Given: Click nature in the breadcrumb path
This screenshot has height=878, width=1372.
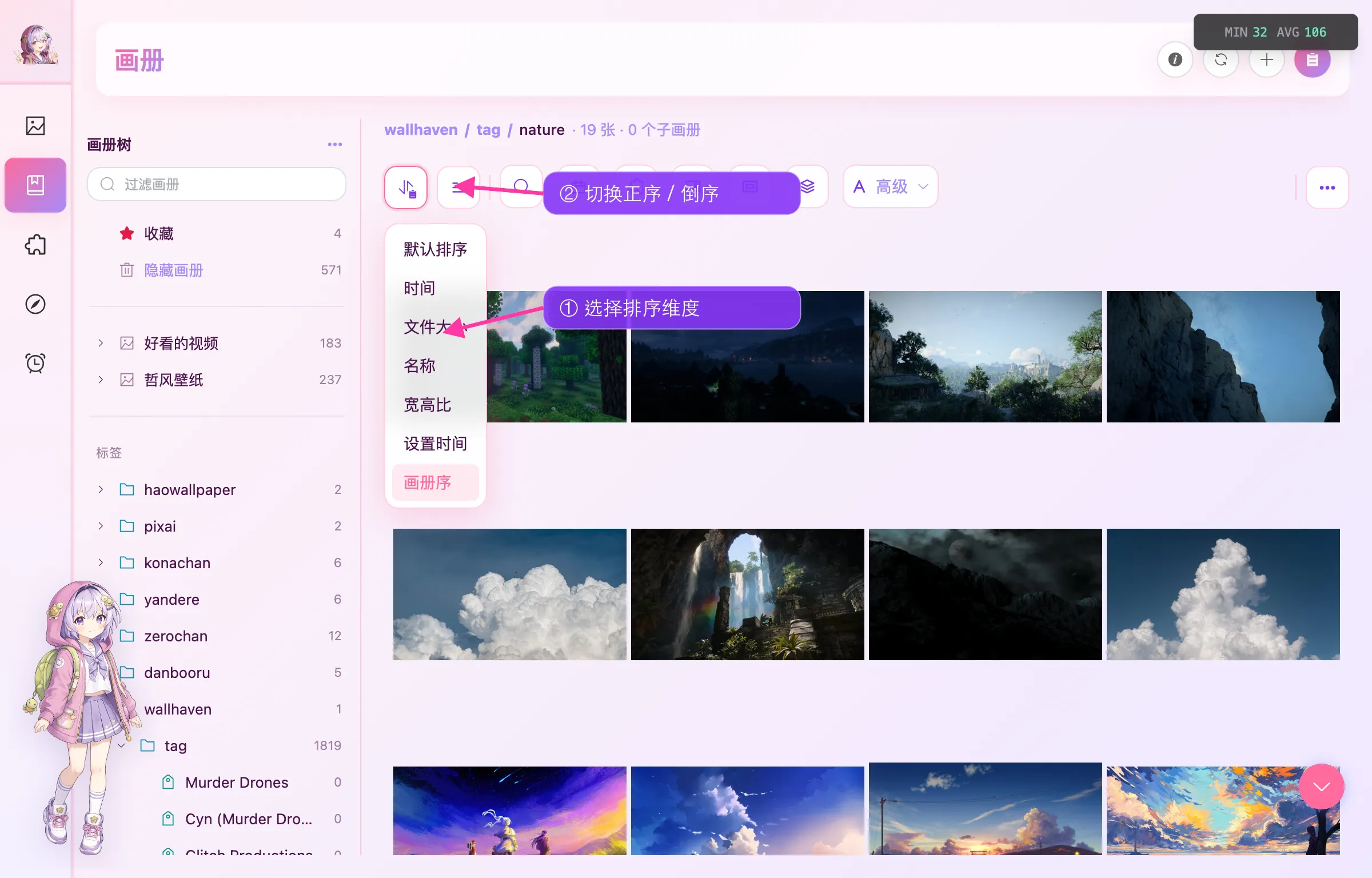Looking at the screenshot, I should (x=541, y=130).
